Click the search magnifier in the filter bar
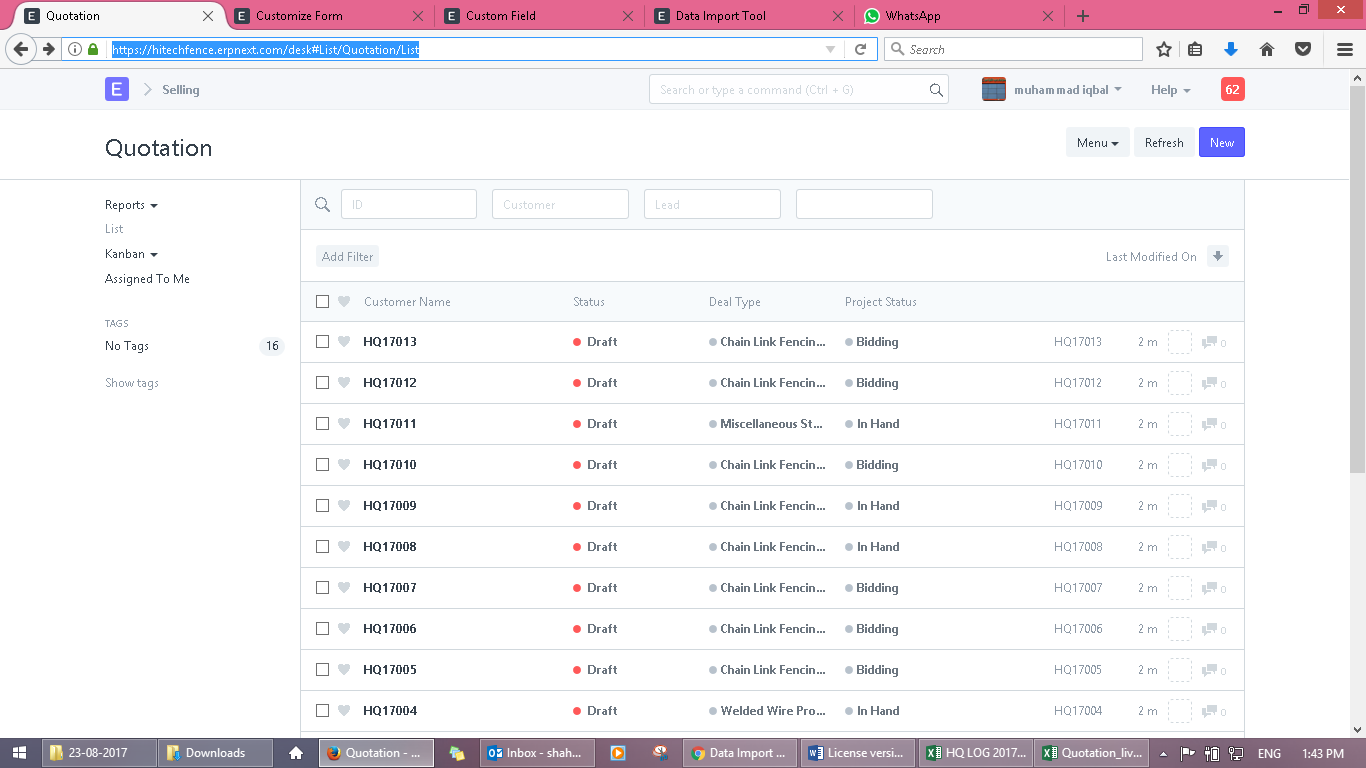Image resolution: width=1366 pixels, height=768 pixels. (322, 203)
